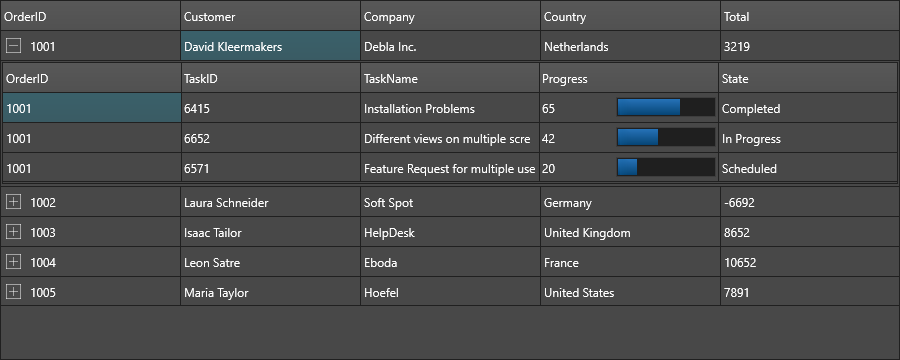Select the United States country cell

click(630, 292)
